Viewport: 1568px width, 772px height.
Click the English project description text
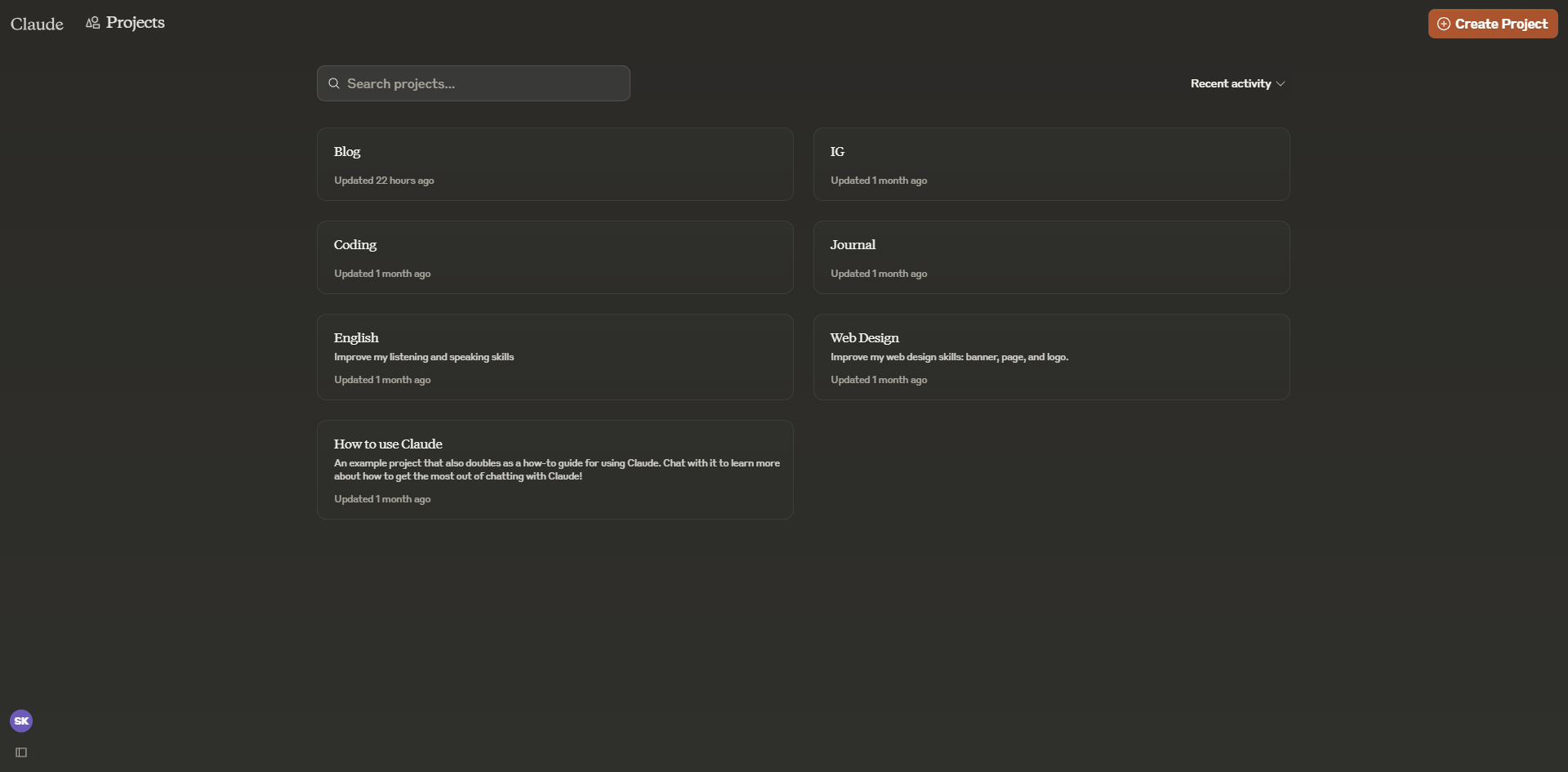424,357
